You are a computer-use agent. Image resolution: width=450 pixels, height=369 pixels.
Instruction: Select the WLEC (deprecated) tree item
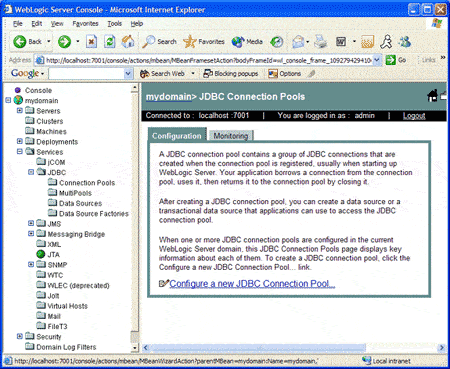(79, 285)
